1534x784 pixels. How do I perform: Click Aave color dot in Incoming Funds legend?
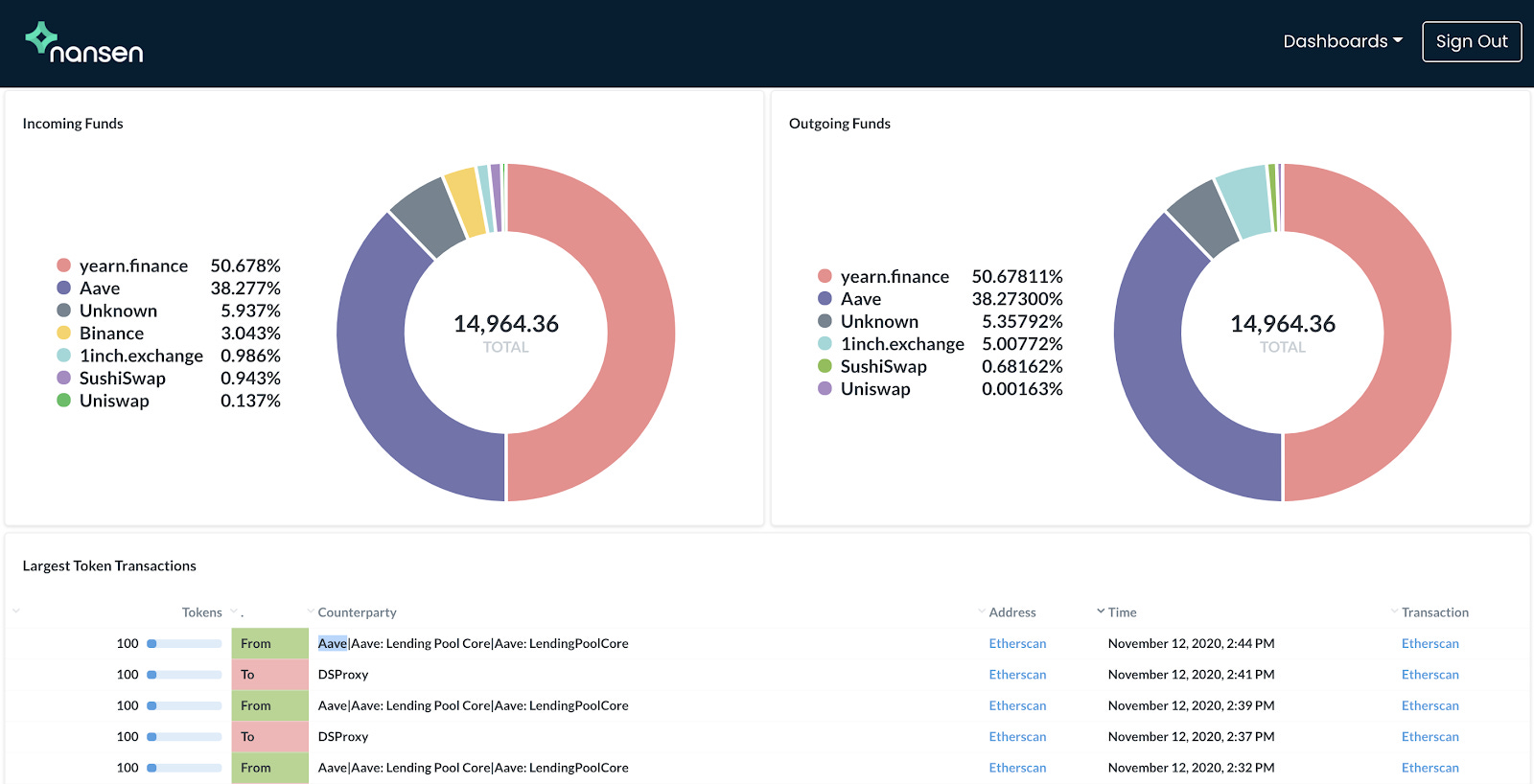(64, 288)
